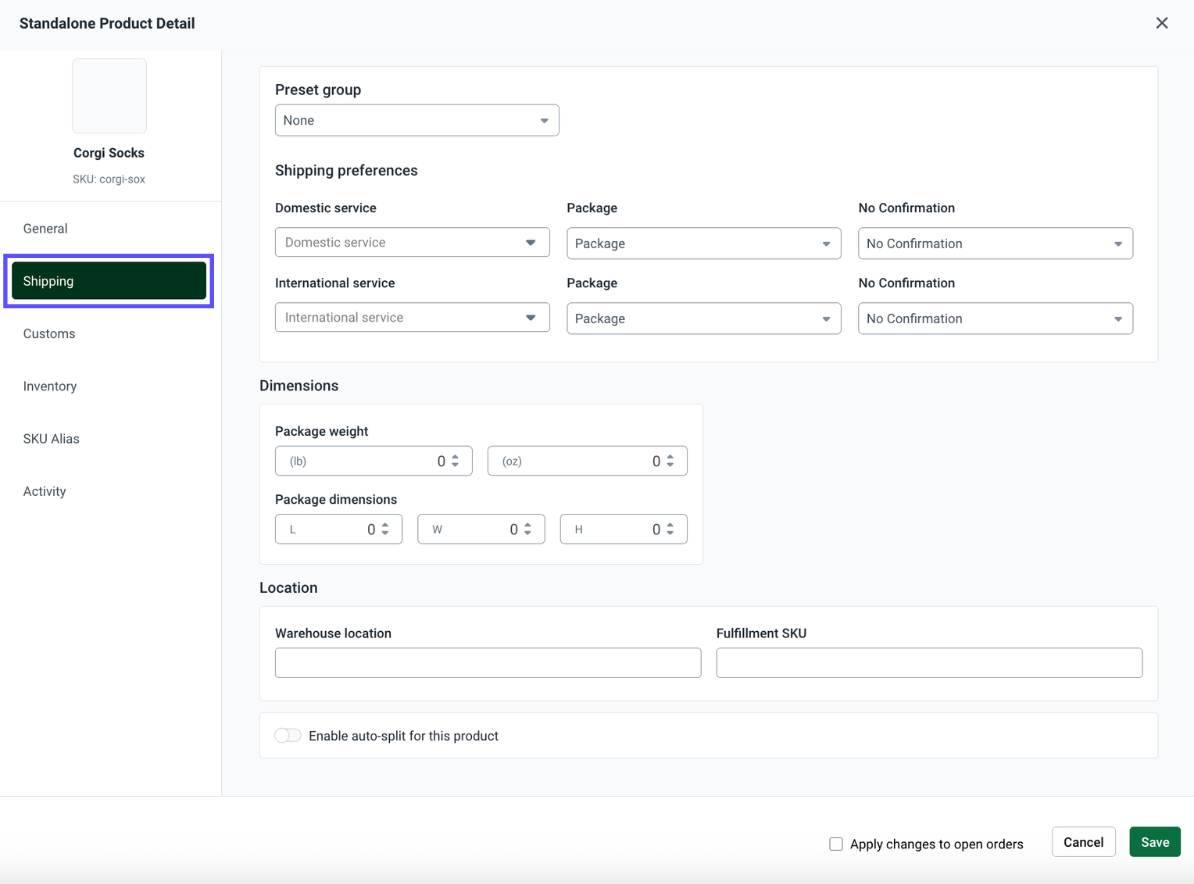Screen dimensions: 1194x884
Task: Expand the Domestic service dropdown
Action: [412, 242]
